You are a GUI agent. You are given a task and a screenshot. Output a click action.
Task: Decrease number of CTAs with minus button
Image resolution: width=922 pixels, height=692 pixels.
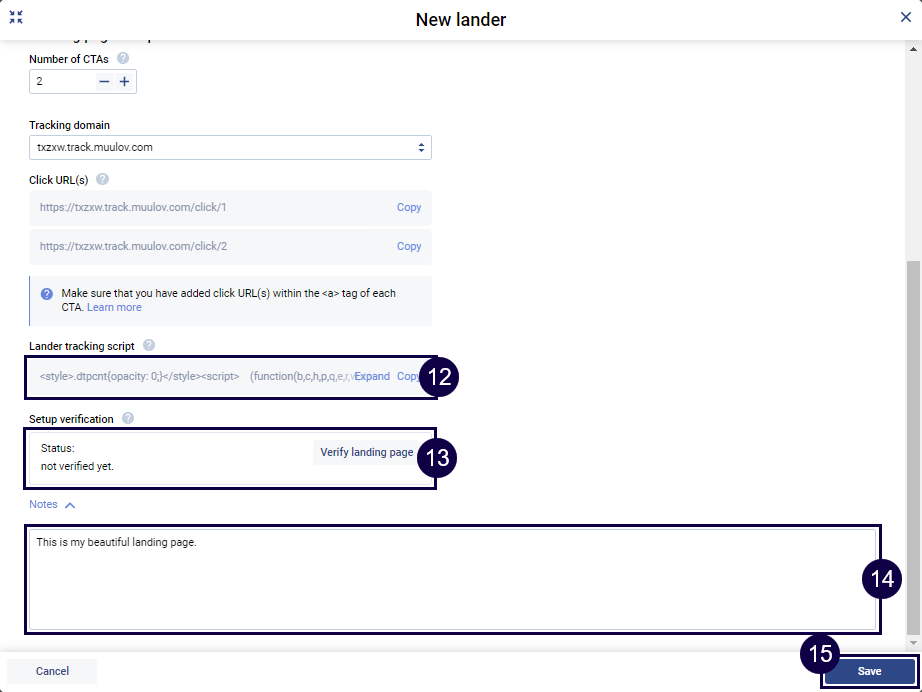[104, 81]
